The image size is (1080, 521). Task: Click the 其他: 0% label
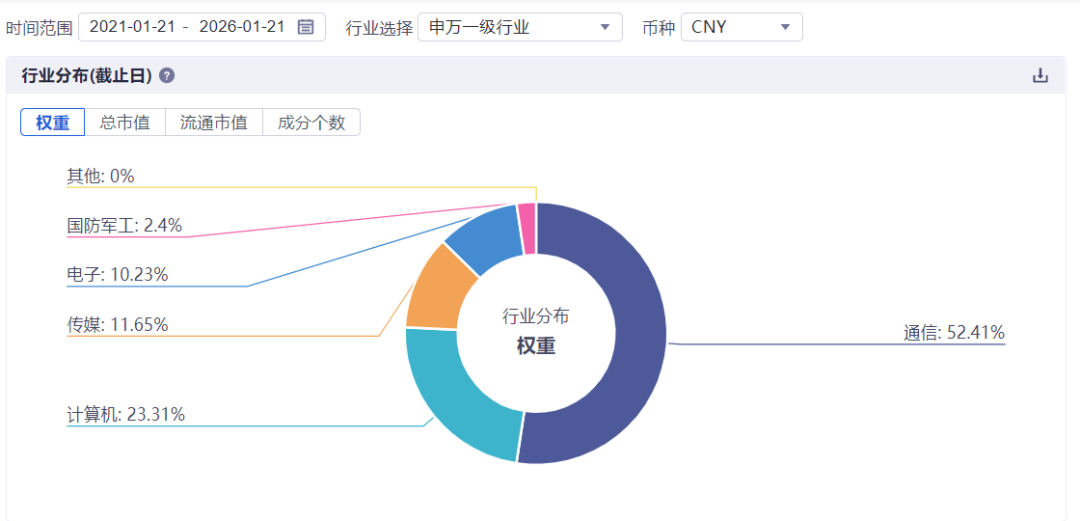coord(101,176)
